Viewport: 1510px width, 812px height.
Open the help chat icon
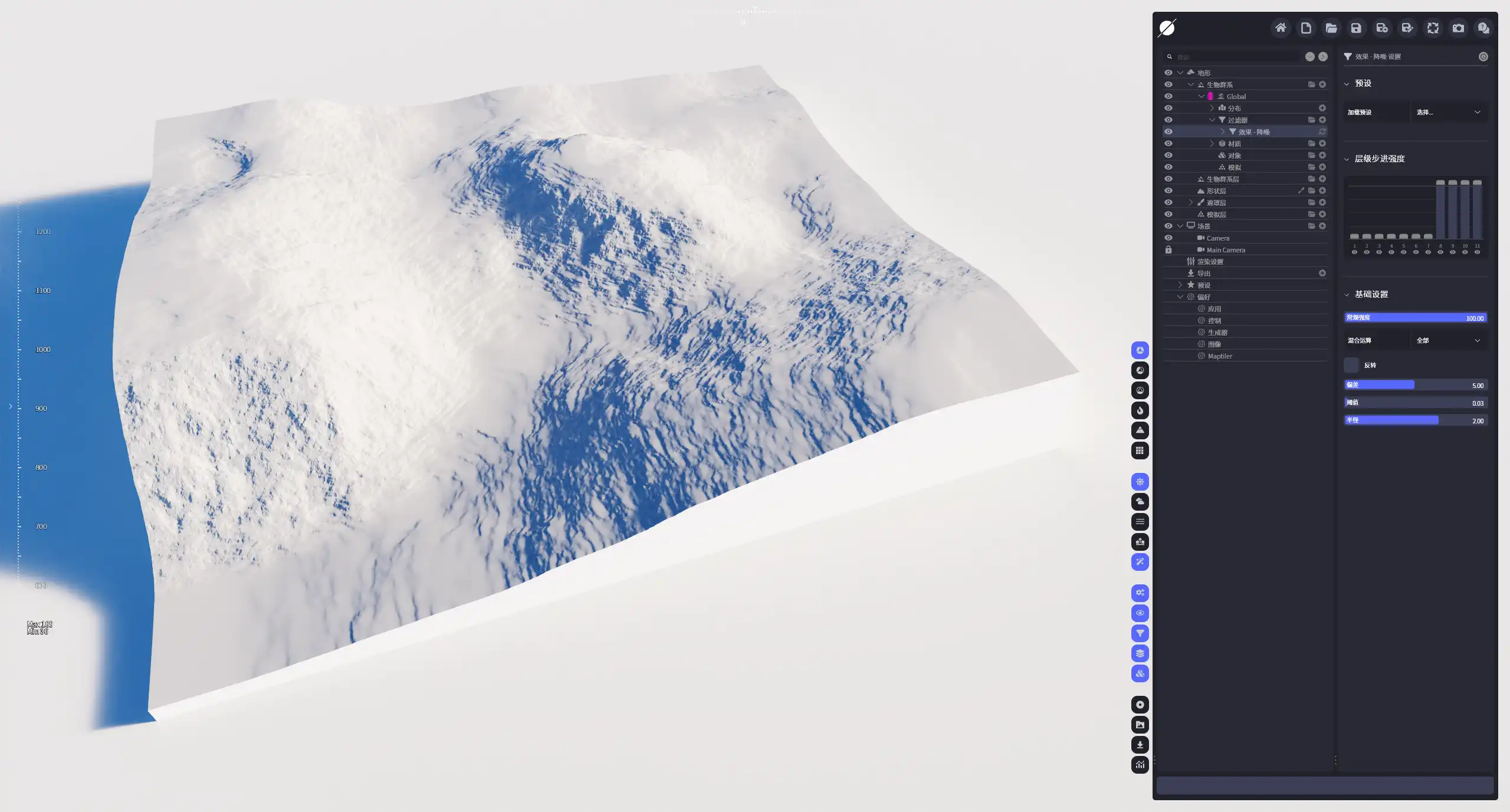point(1483,28)
